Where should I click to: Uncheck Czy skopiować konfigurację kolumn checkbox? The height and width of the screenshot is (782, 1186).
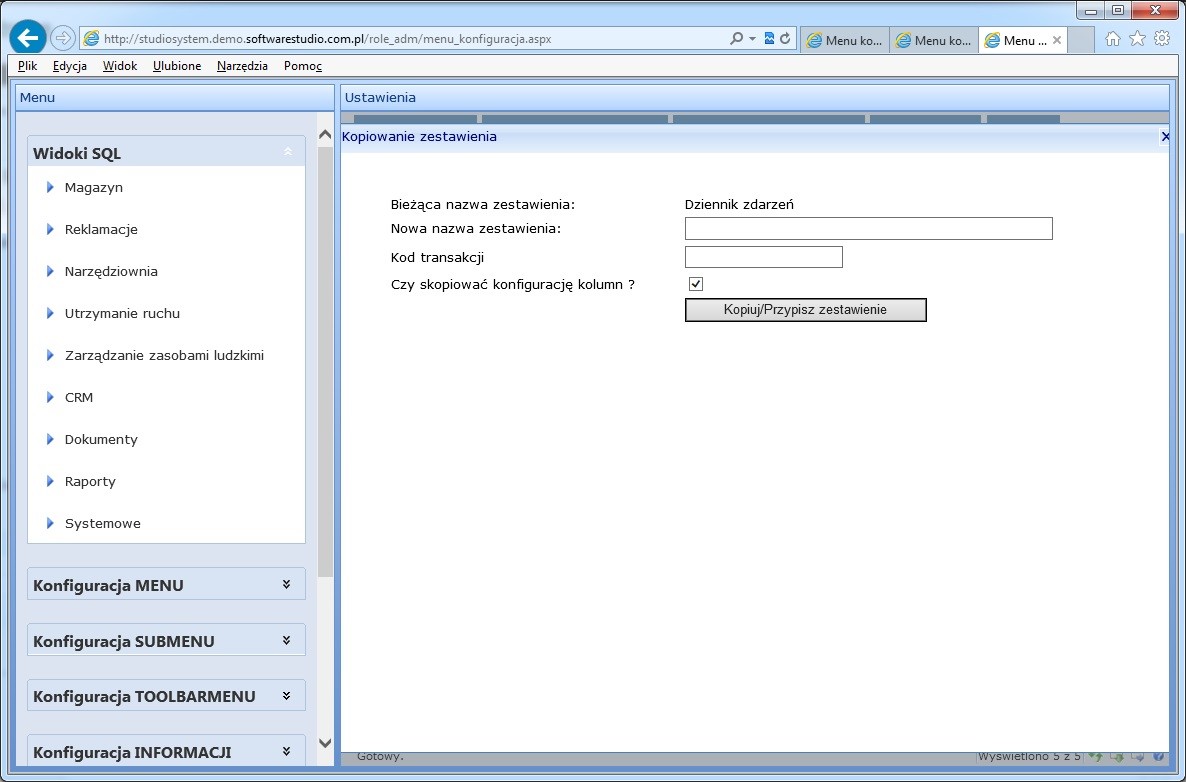696,284
